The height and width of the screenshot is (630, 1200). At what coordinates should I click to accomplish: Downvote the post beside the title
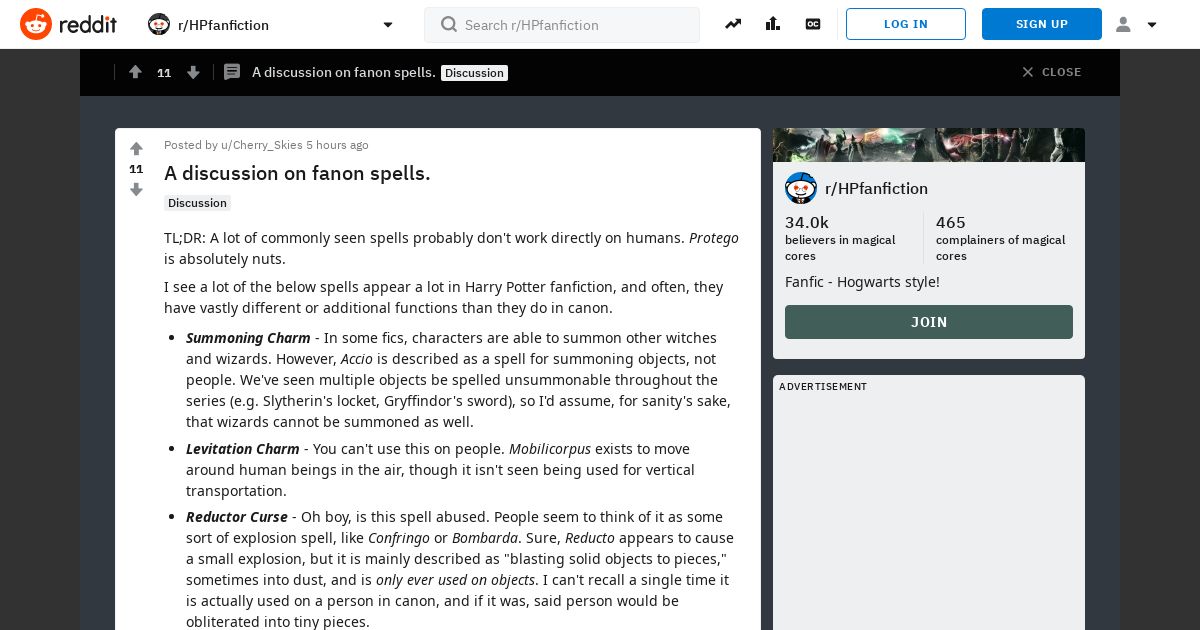(x=136, y=190)
